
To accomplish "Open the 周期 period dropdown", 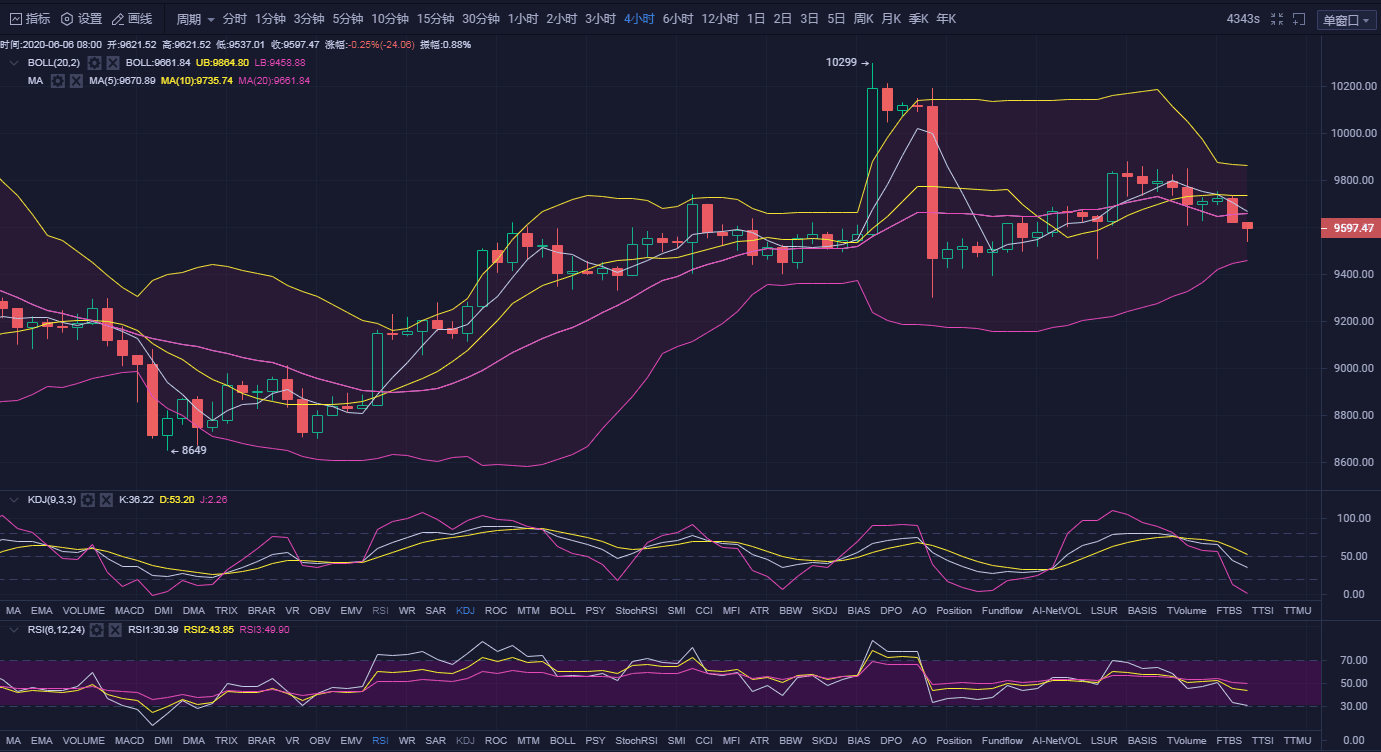I will [195, 19].
